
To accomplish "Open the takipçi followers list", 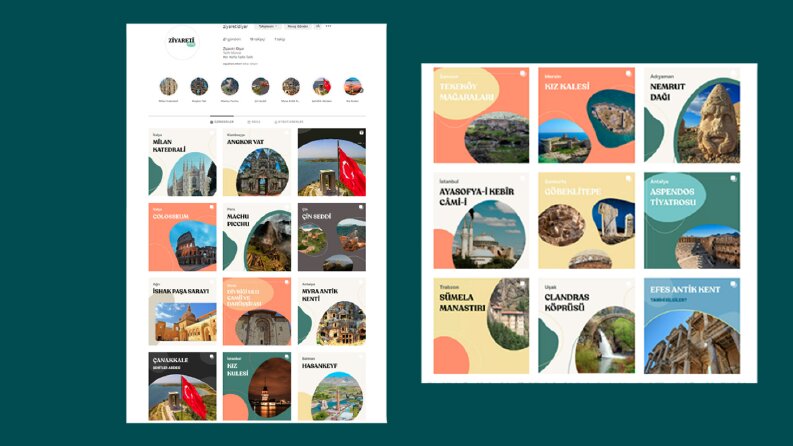I will 257,39.
